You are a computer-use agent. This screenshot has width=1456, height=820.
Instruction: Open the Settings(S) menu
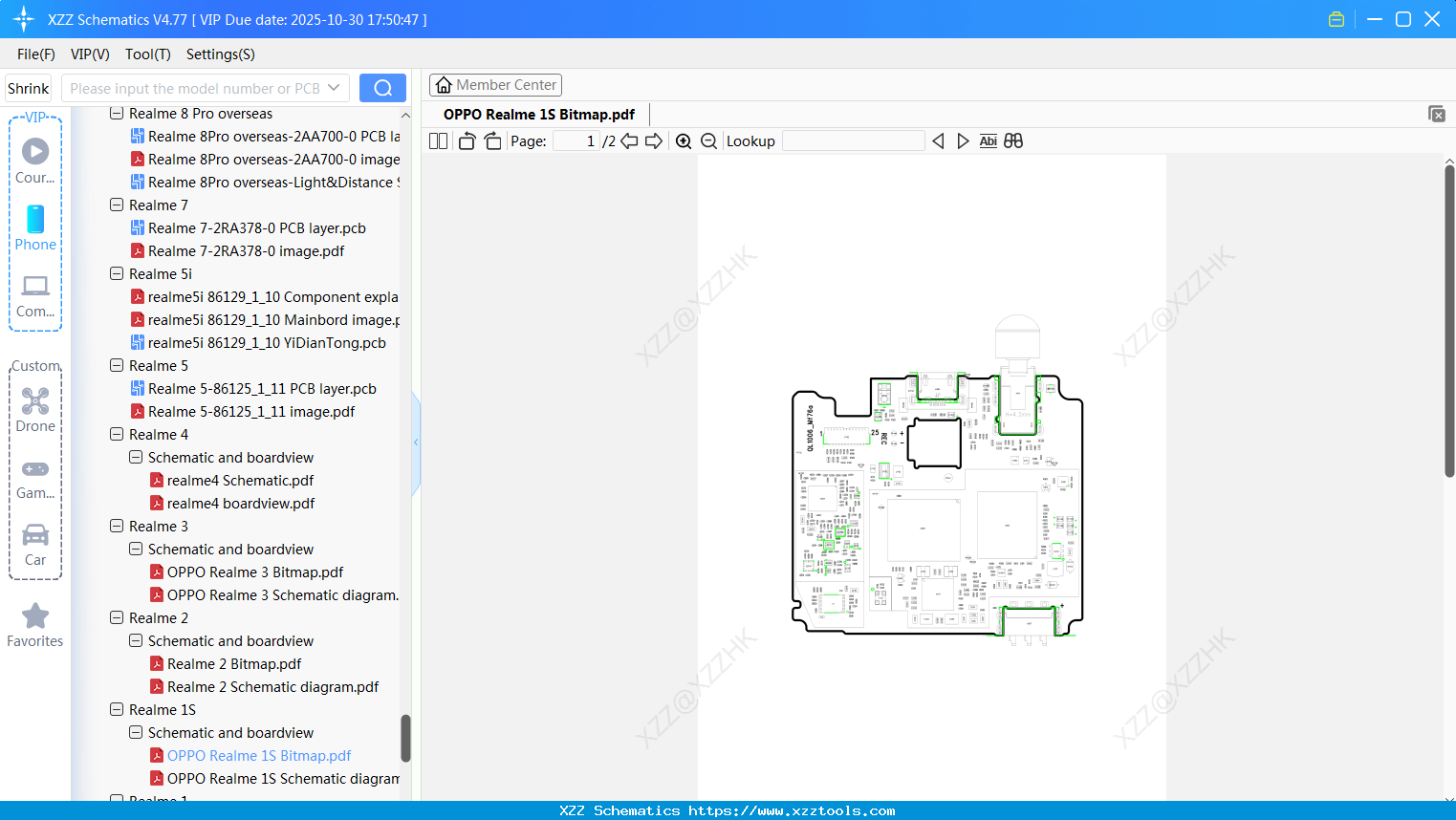pyautogui.click(x=221, y=54)
